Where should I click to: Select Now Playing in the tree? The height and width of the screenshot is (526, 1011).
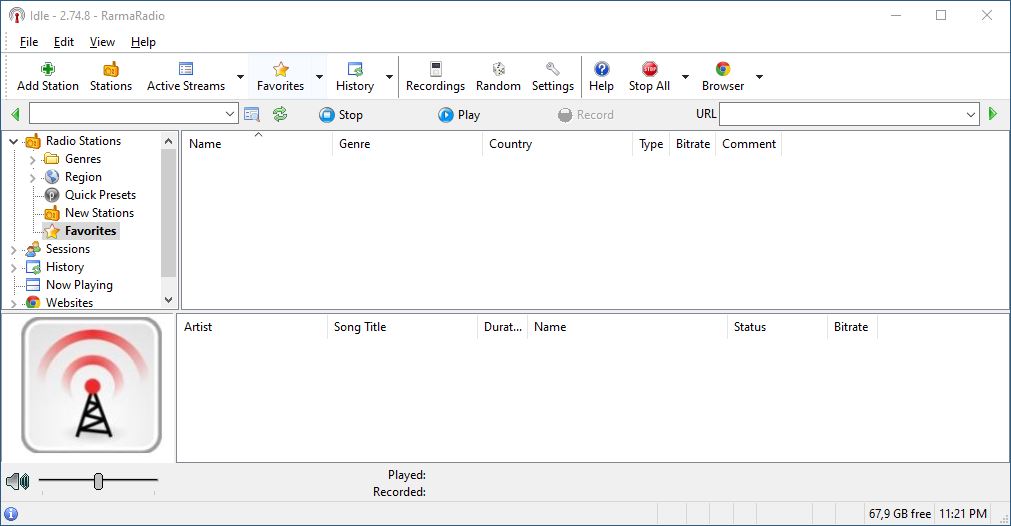[x=79, y=285]
